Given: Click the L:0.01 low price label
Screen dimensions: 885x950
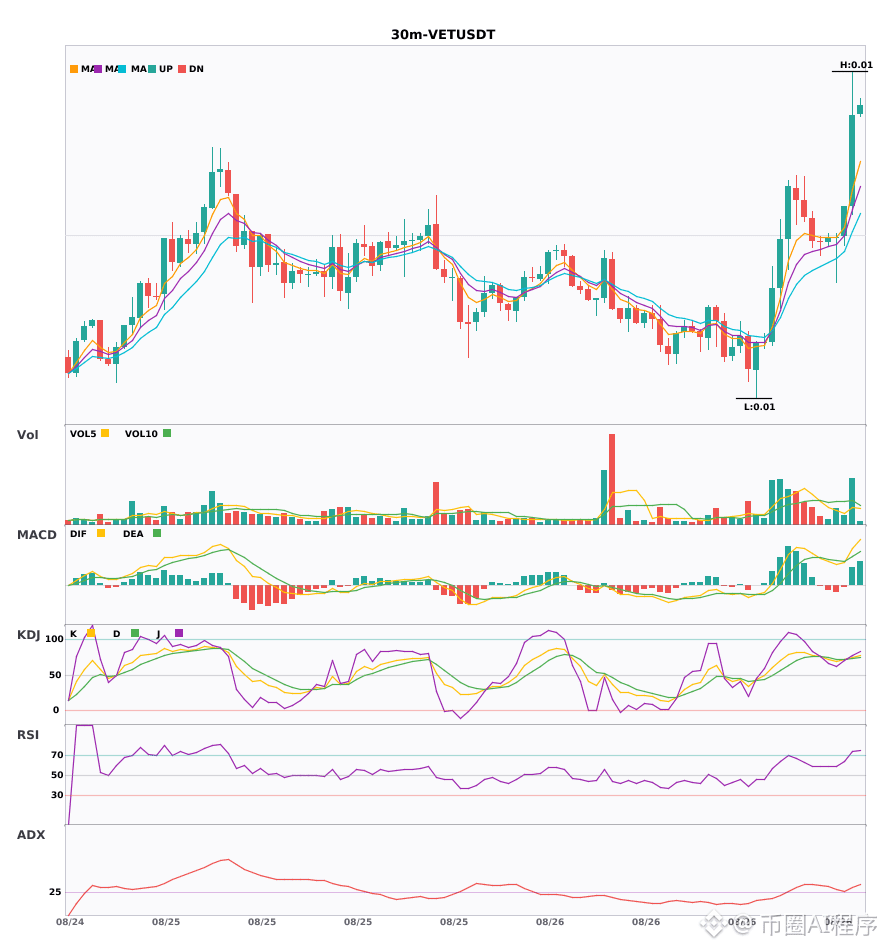Looking at the screenshot, I should point(759,407).
